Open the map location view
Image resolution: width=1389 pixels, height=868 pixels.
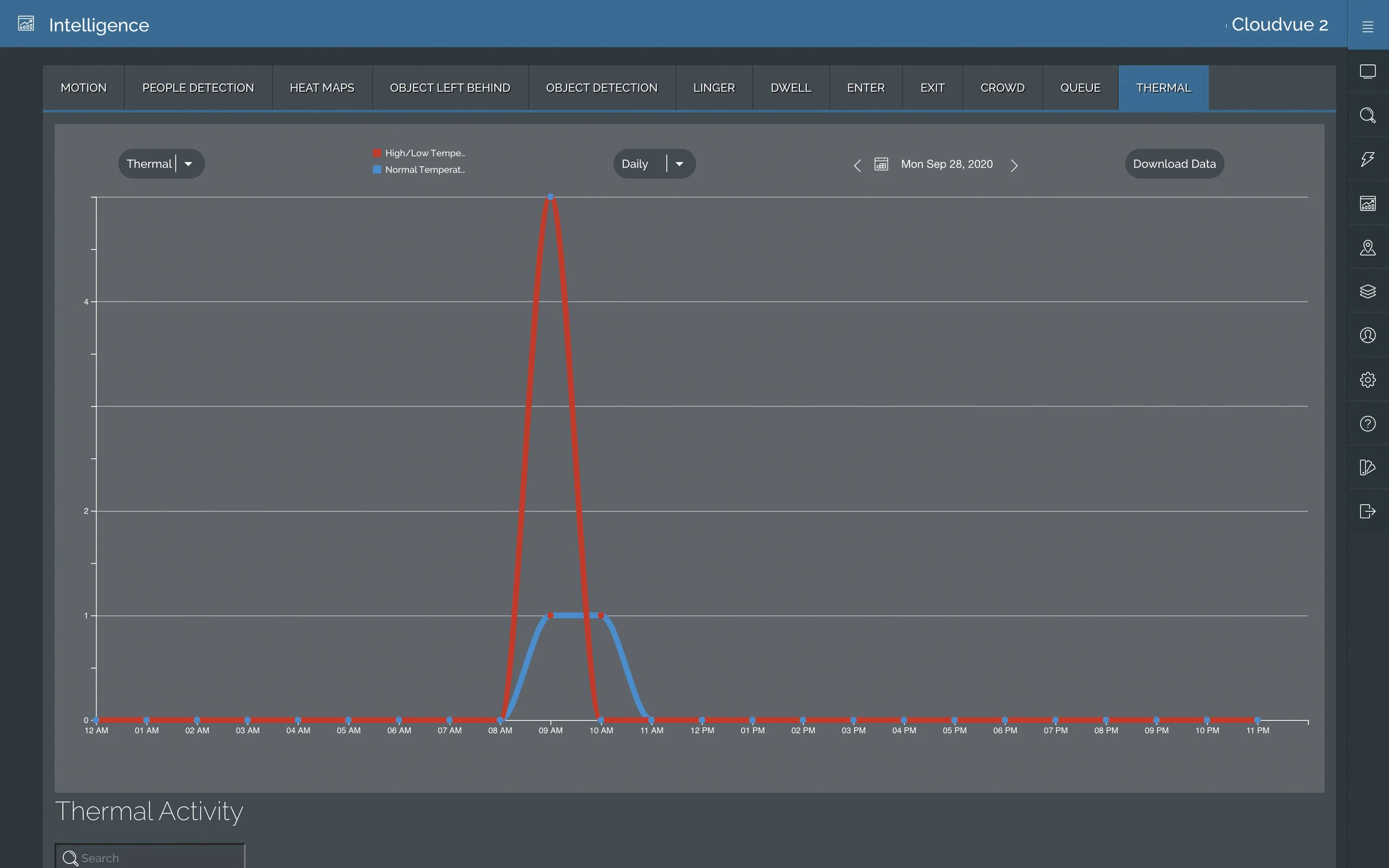pyautogui.click(x=1368, y=248)
